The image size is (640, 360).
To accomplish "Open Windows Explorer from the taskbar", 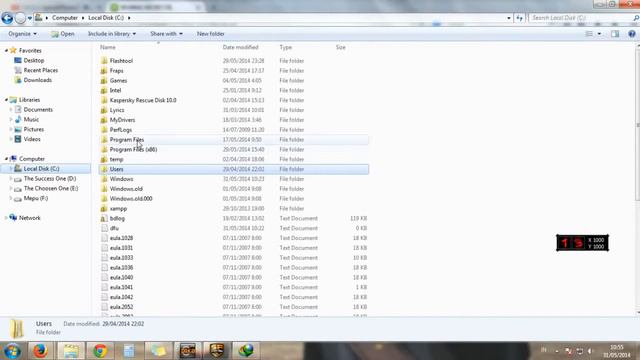I will 71,351.
